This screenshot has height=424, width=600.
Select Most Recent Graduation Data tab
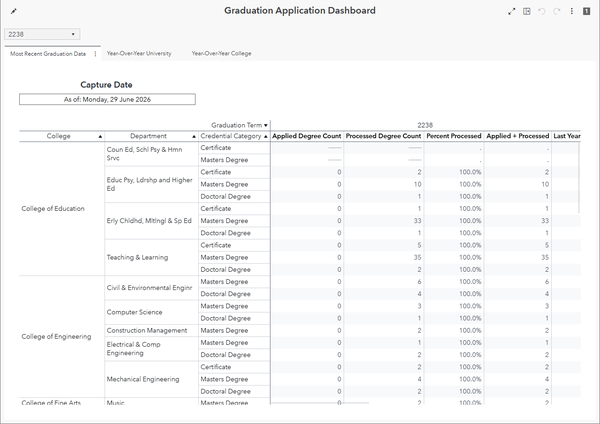pos(48,54)
